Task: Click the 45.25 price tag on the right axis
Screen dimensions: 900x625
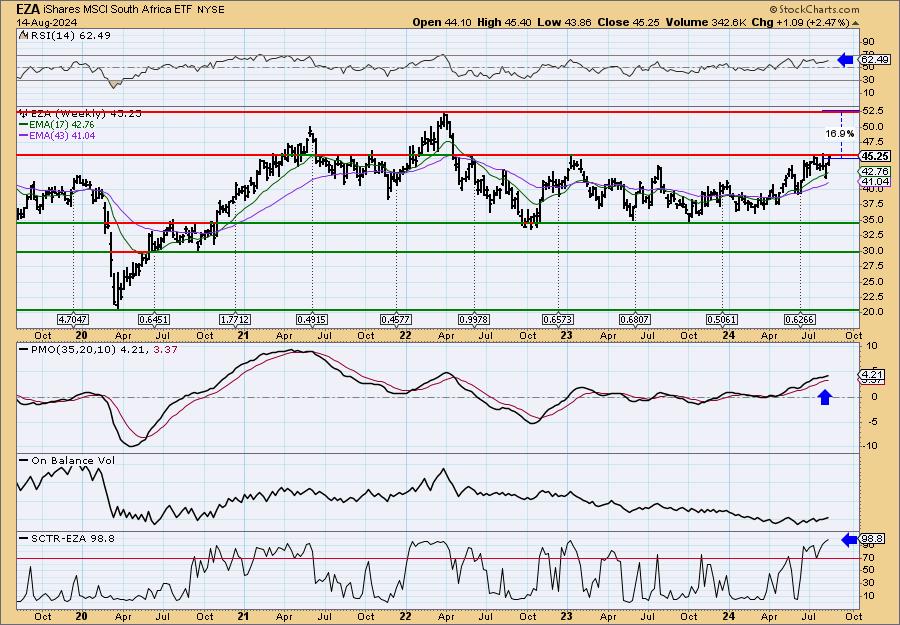Action: pos(875,156)
